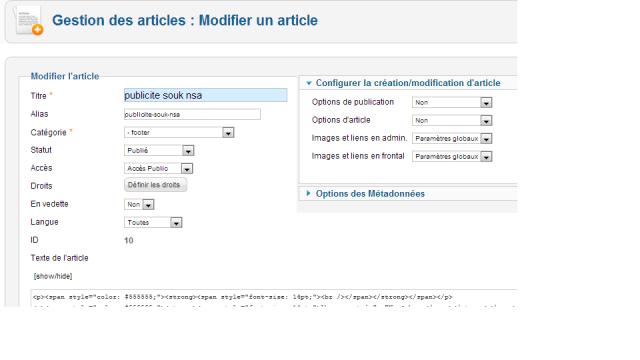Open the En vedette dropdown
Screen dimensions: 640x360
pyautogui.click(x=139, y=204)
